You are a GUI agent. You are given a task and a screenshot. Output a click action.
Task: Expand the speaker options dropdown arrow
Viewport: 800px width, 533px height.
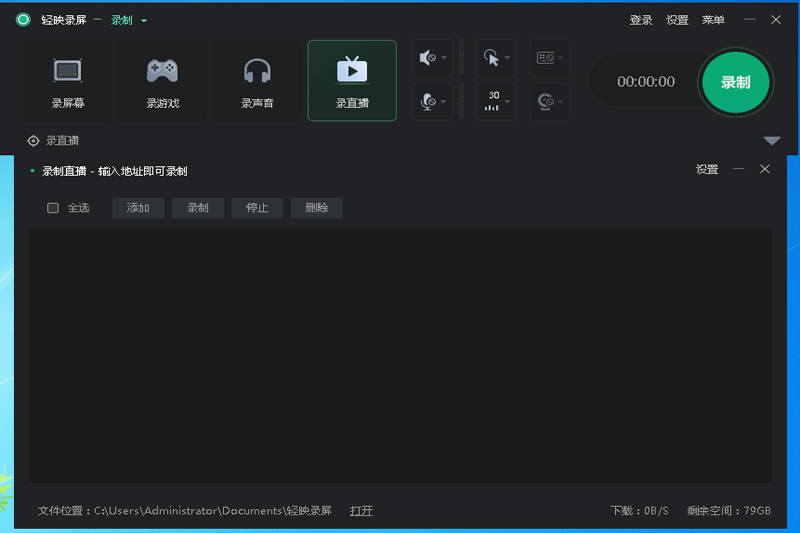pyautogui.click(x=445, y=58)
